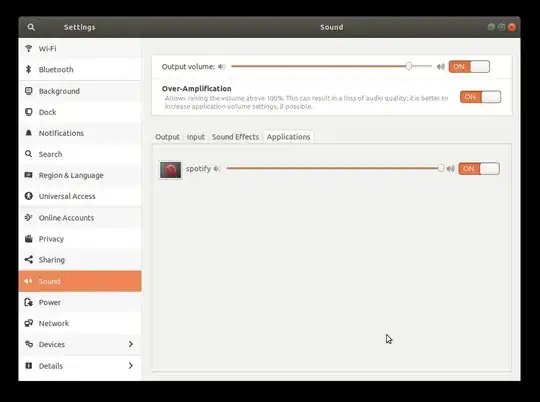
Task: Toggle the output volume ON switch
Action: tap(469, 67)
